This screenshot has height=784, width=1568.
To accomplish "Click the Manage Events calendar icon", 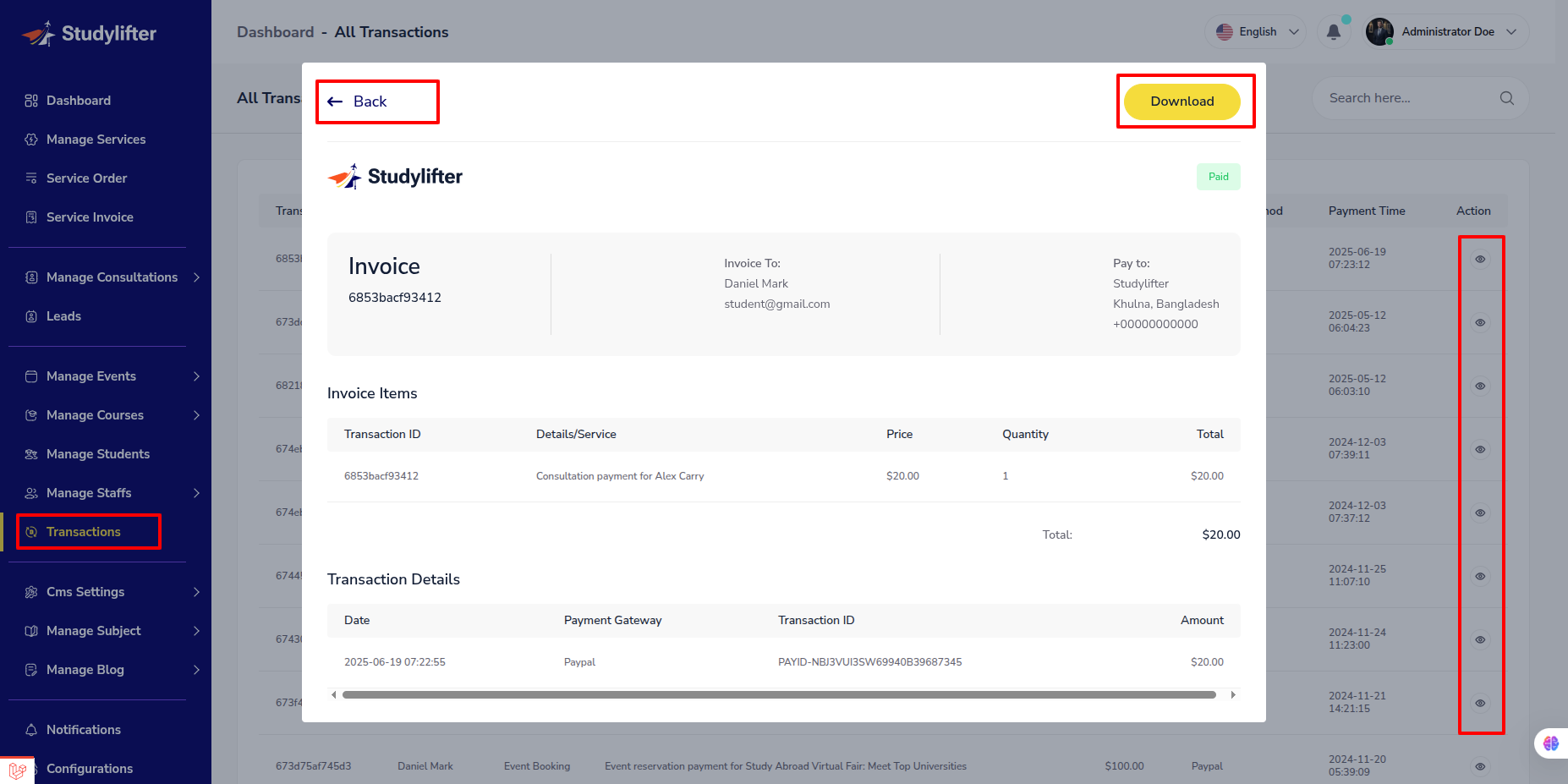I will click(31, 376).
